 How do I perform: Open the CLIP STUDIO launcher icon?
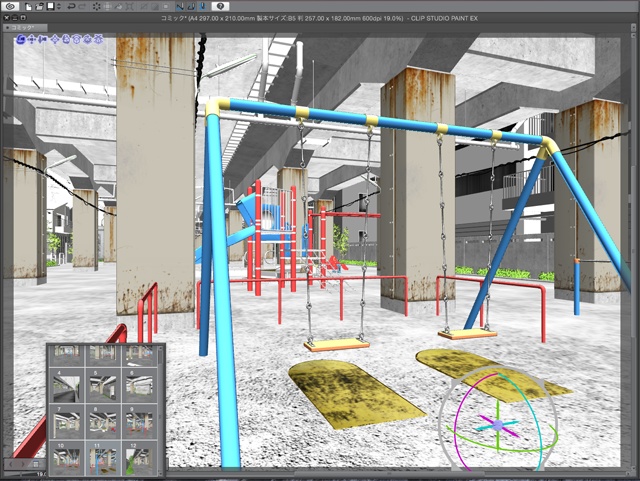(x=10, y=7)
